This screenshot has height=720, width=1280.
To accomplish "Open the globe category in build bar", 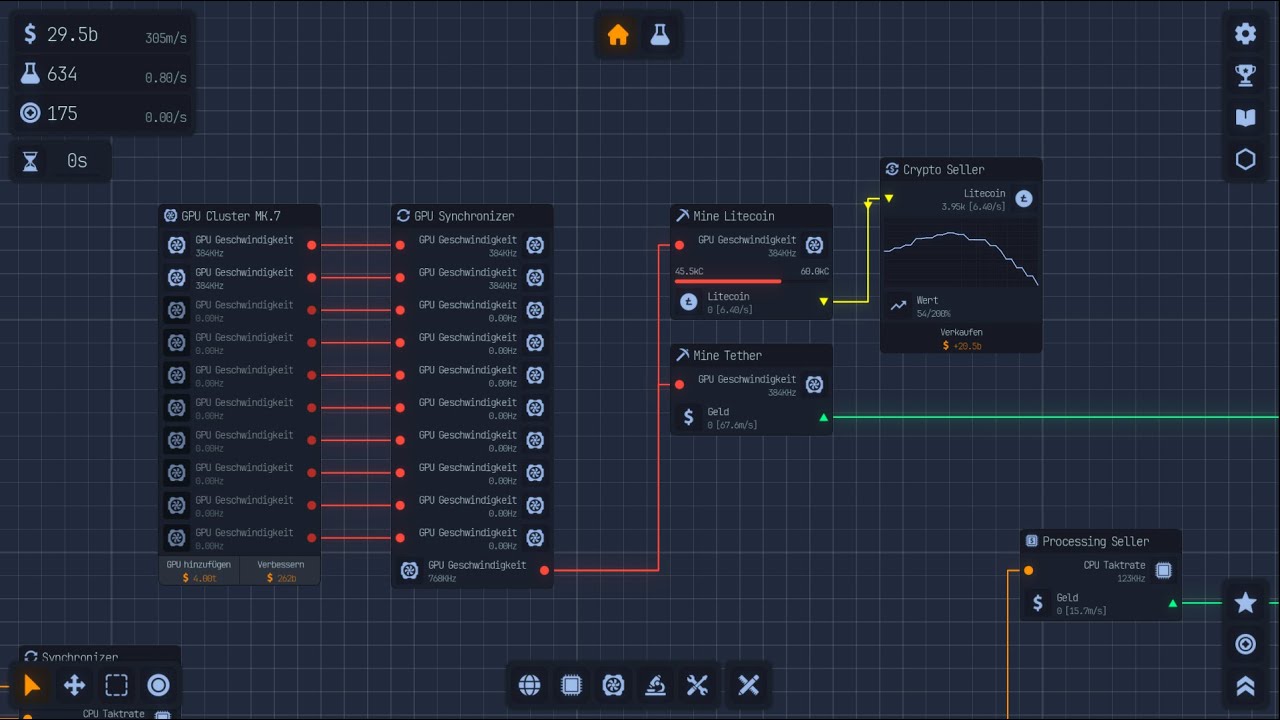I will 529,685.
